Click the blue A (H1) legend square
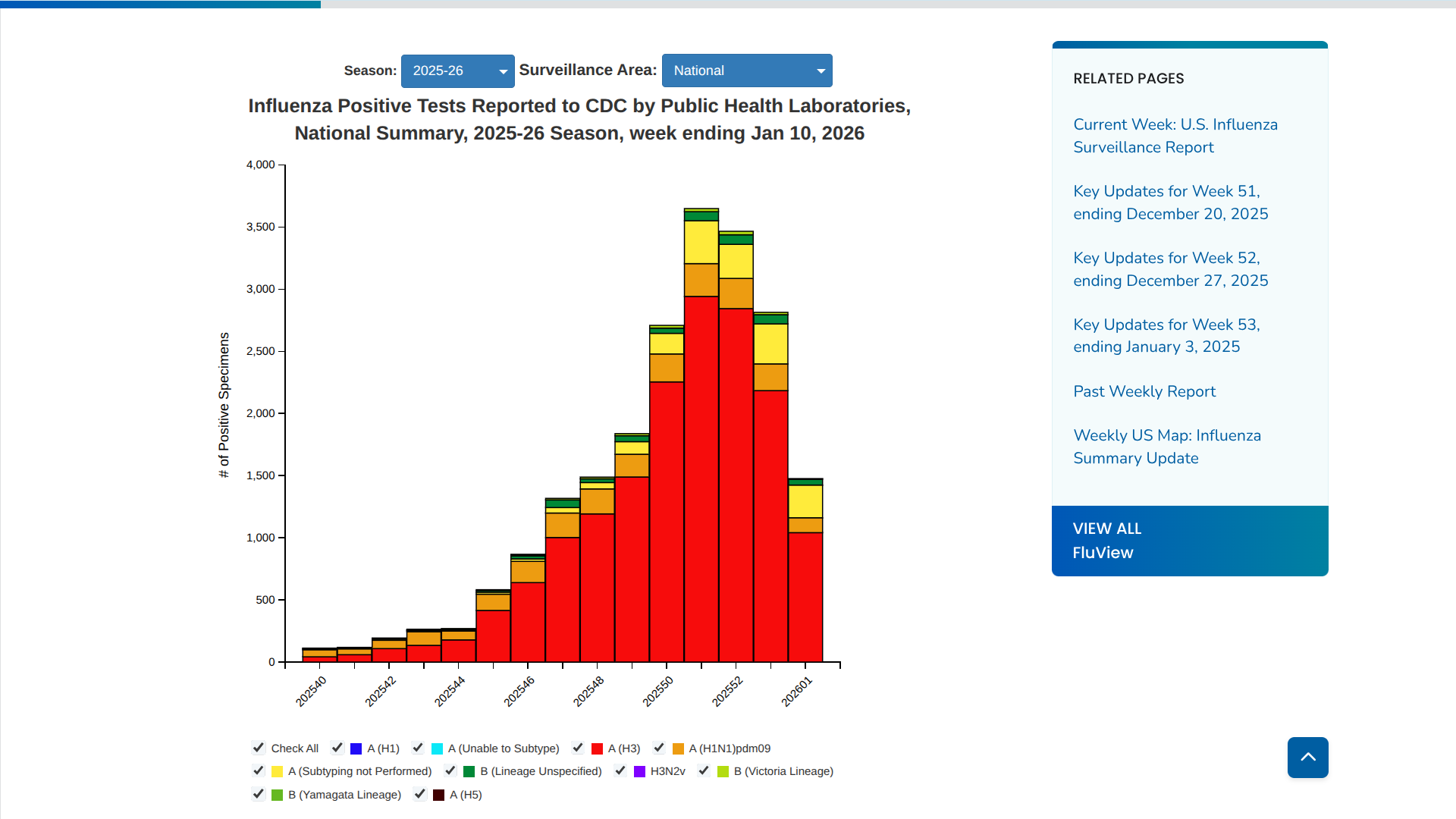 (x=356, y=748)
